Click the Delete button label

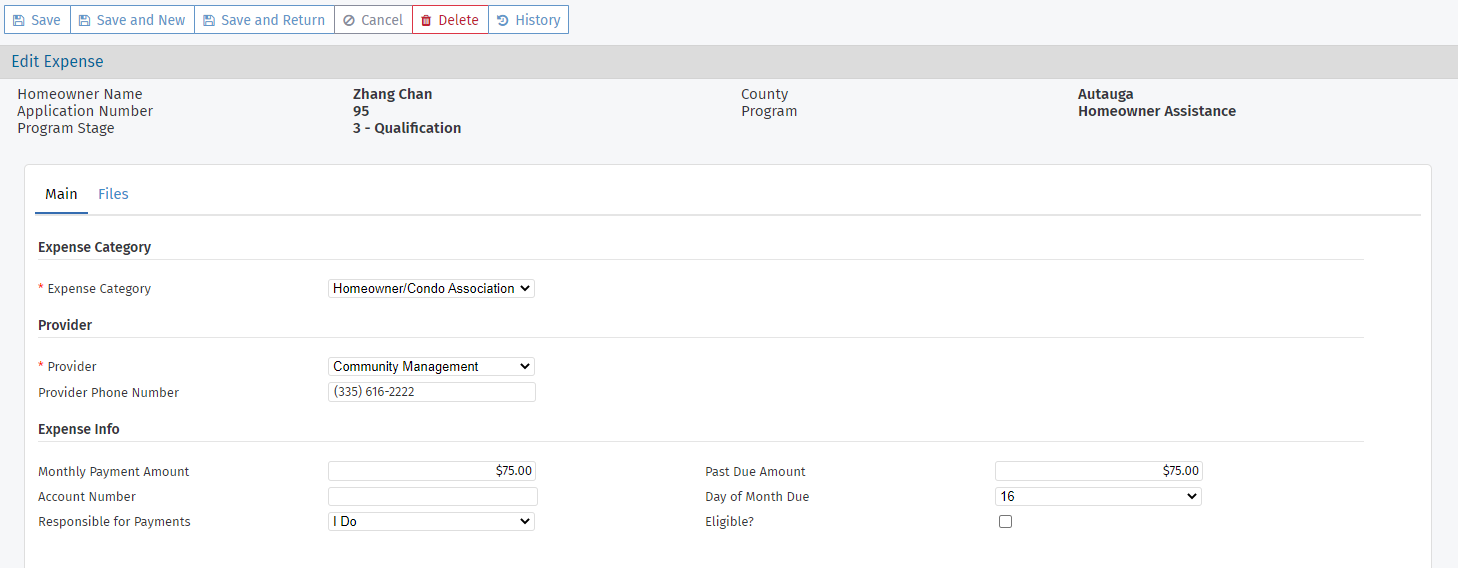(458, 20)
